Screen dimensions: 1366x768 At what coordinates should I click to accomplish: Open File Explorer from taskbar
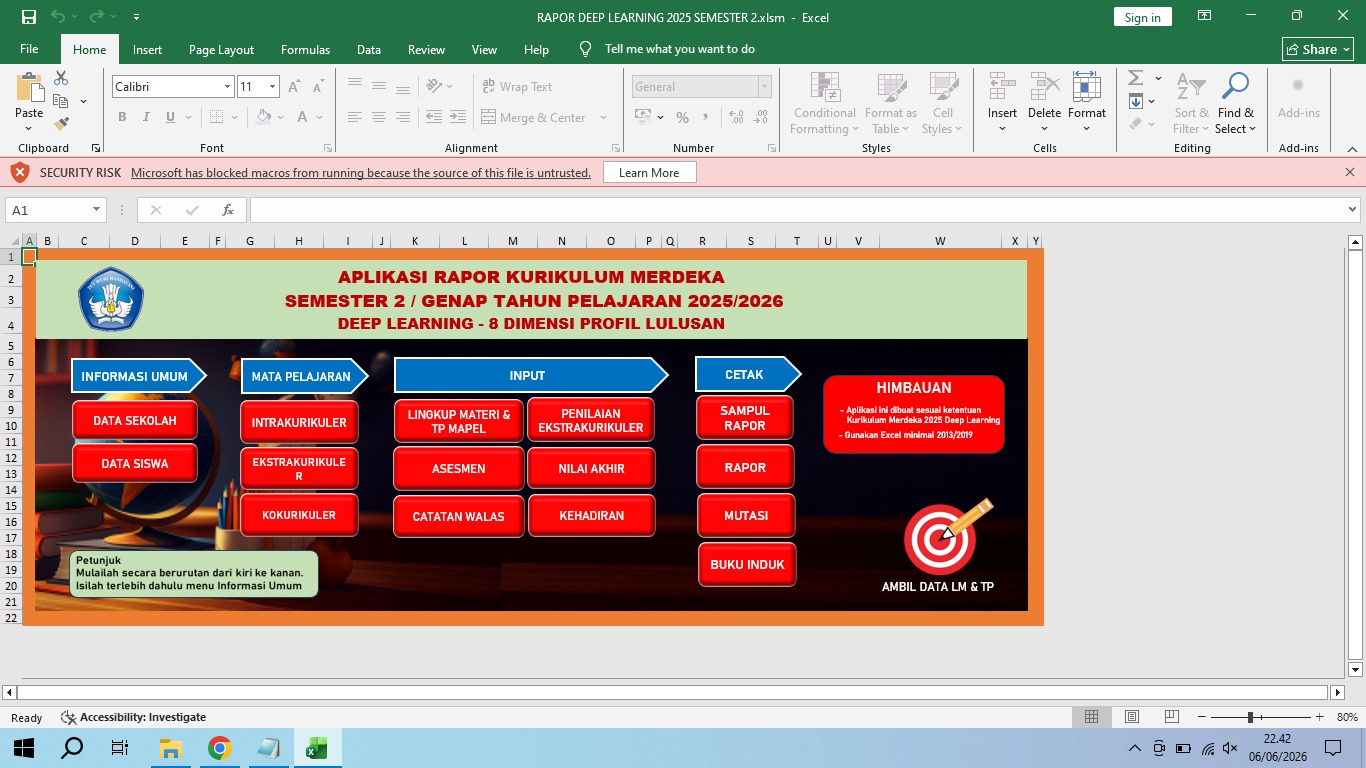click(x=171, y=748)
